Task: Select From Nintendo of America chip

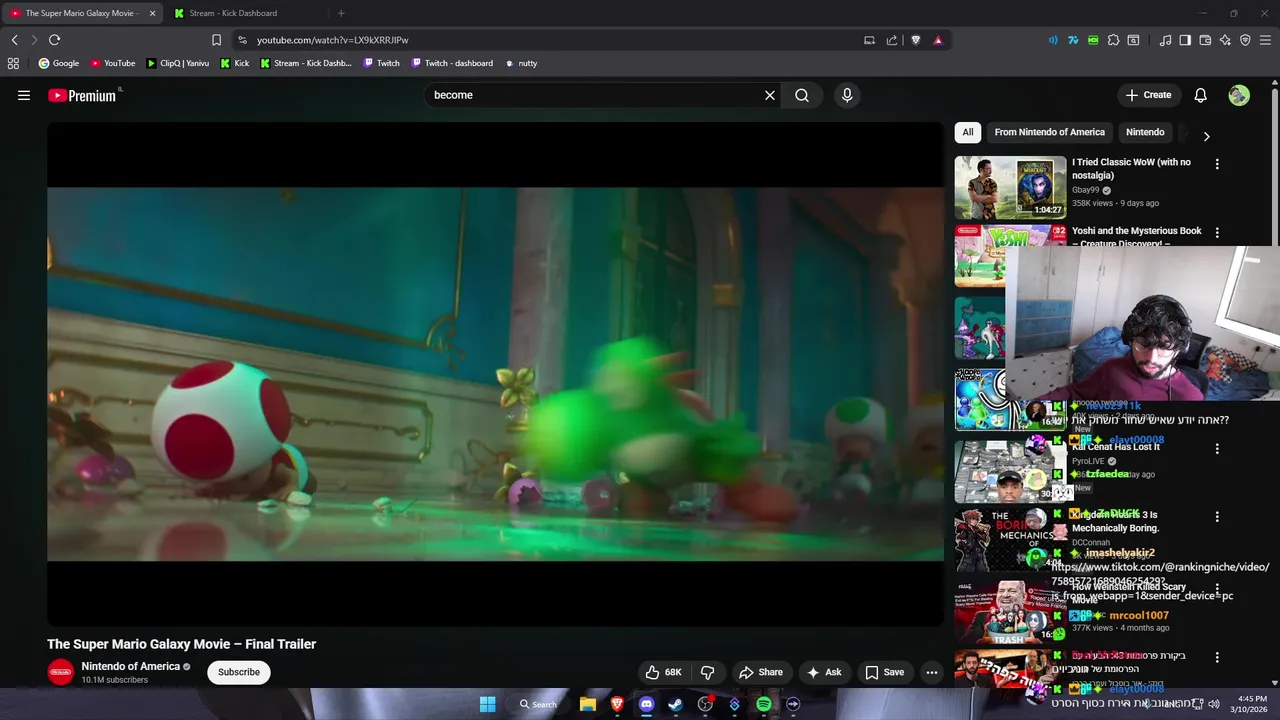Action: pos(1049,132)
